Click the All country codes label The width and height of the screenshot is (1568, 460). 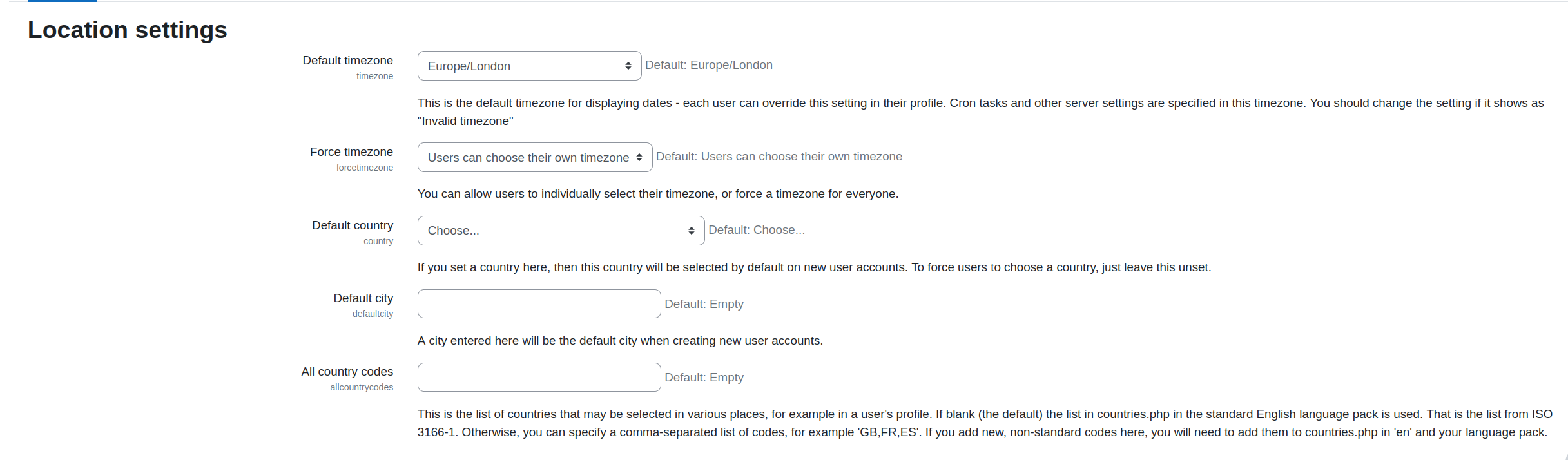[x=347, y=372]
